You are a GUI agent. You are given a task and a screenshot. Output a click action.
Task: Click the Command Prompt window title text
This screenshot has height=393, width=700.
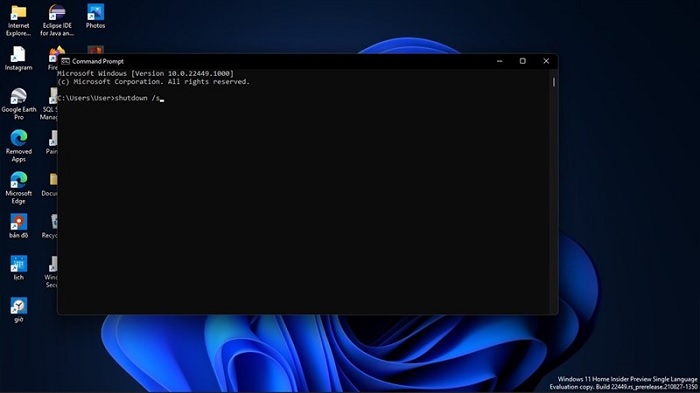[98, 61]
